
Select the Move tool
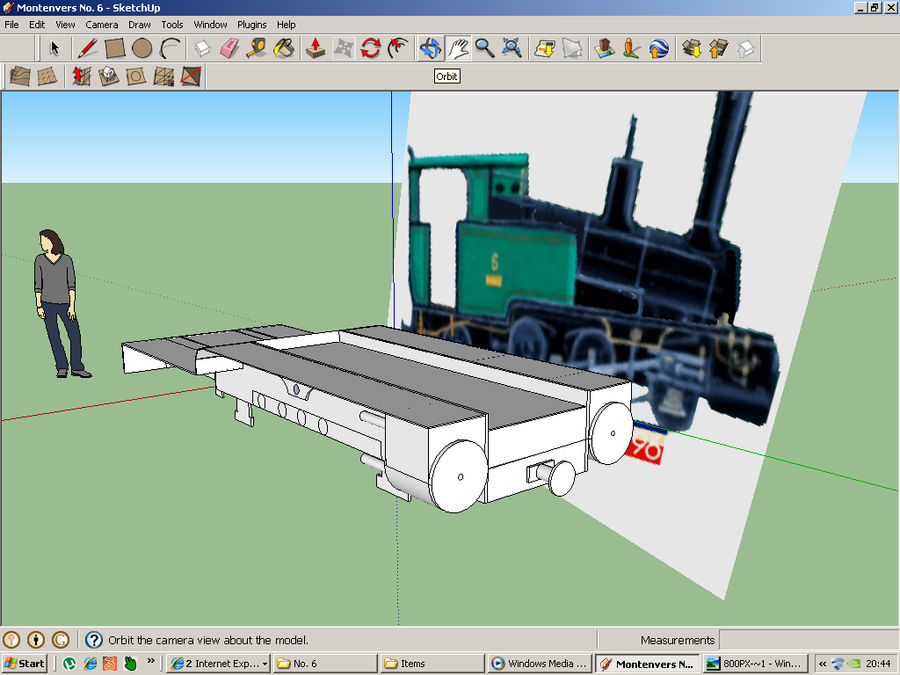343,48
